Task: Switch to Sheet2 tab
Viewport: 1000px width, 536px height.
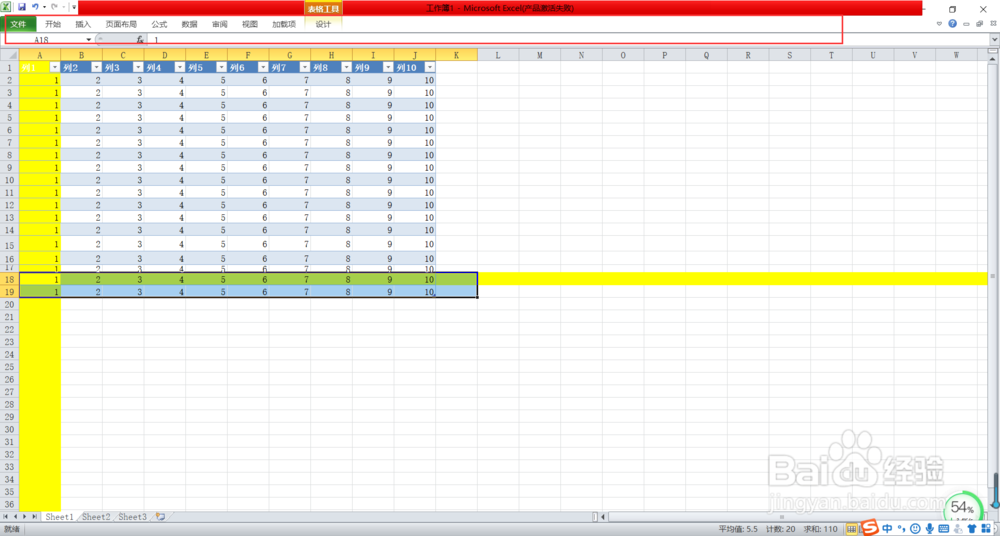Action: (x=96, y=517)
